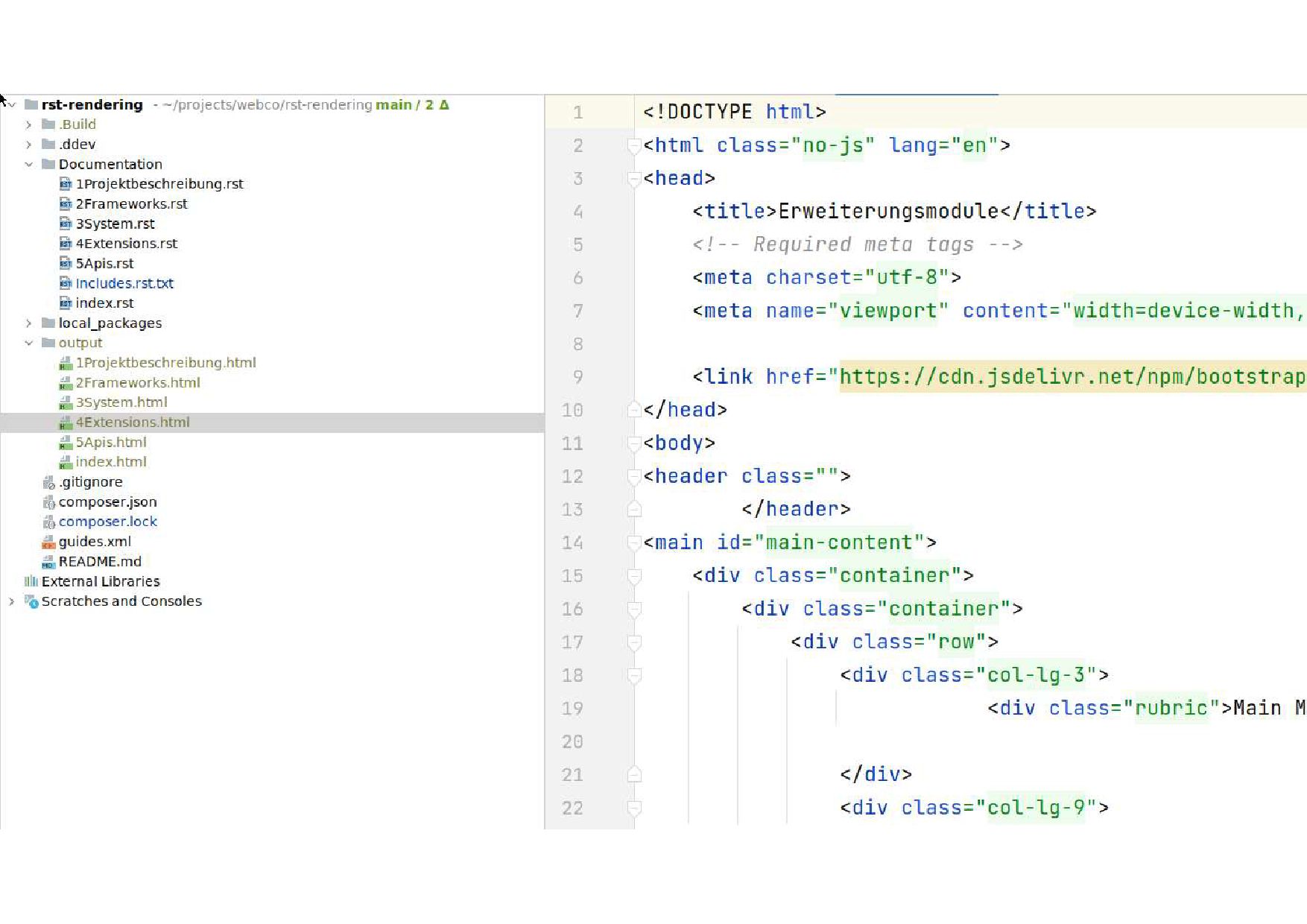Click the Scratches and Consoles icon
The image size is (1307, 924).
coord(31,601)
